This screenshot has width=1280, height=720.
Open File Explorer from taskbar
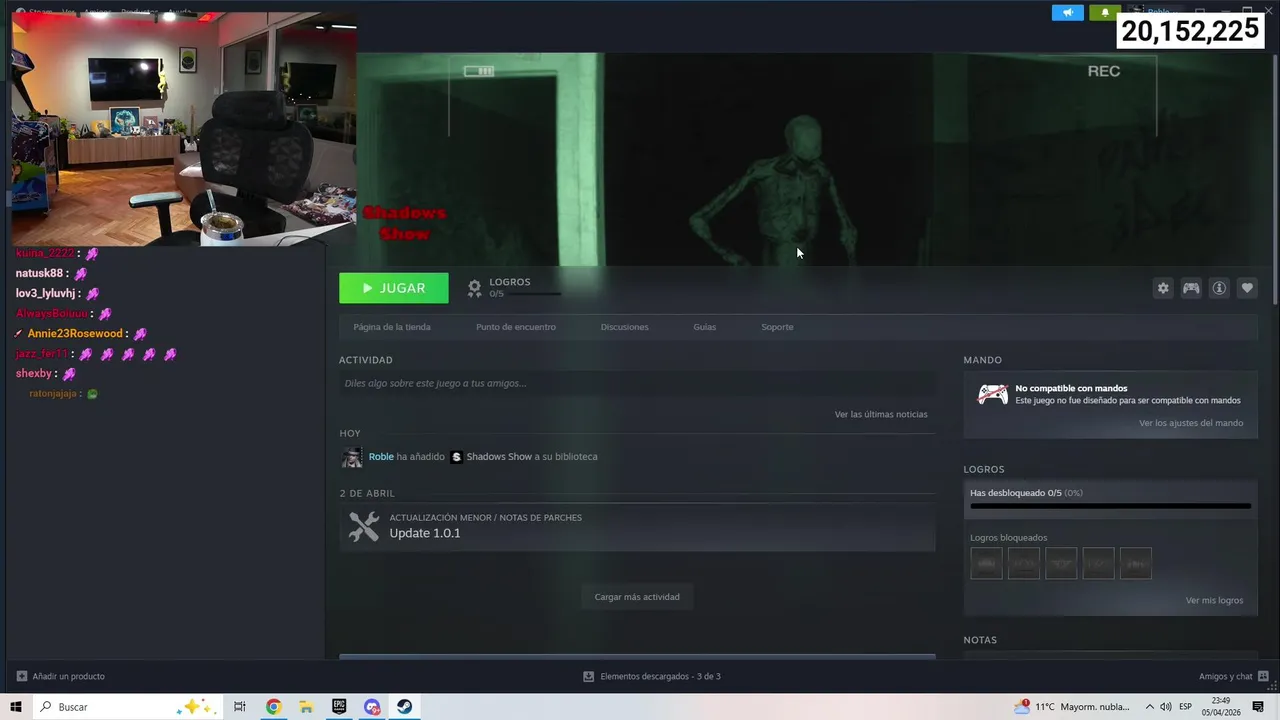306,707
